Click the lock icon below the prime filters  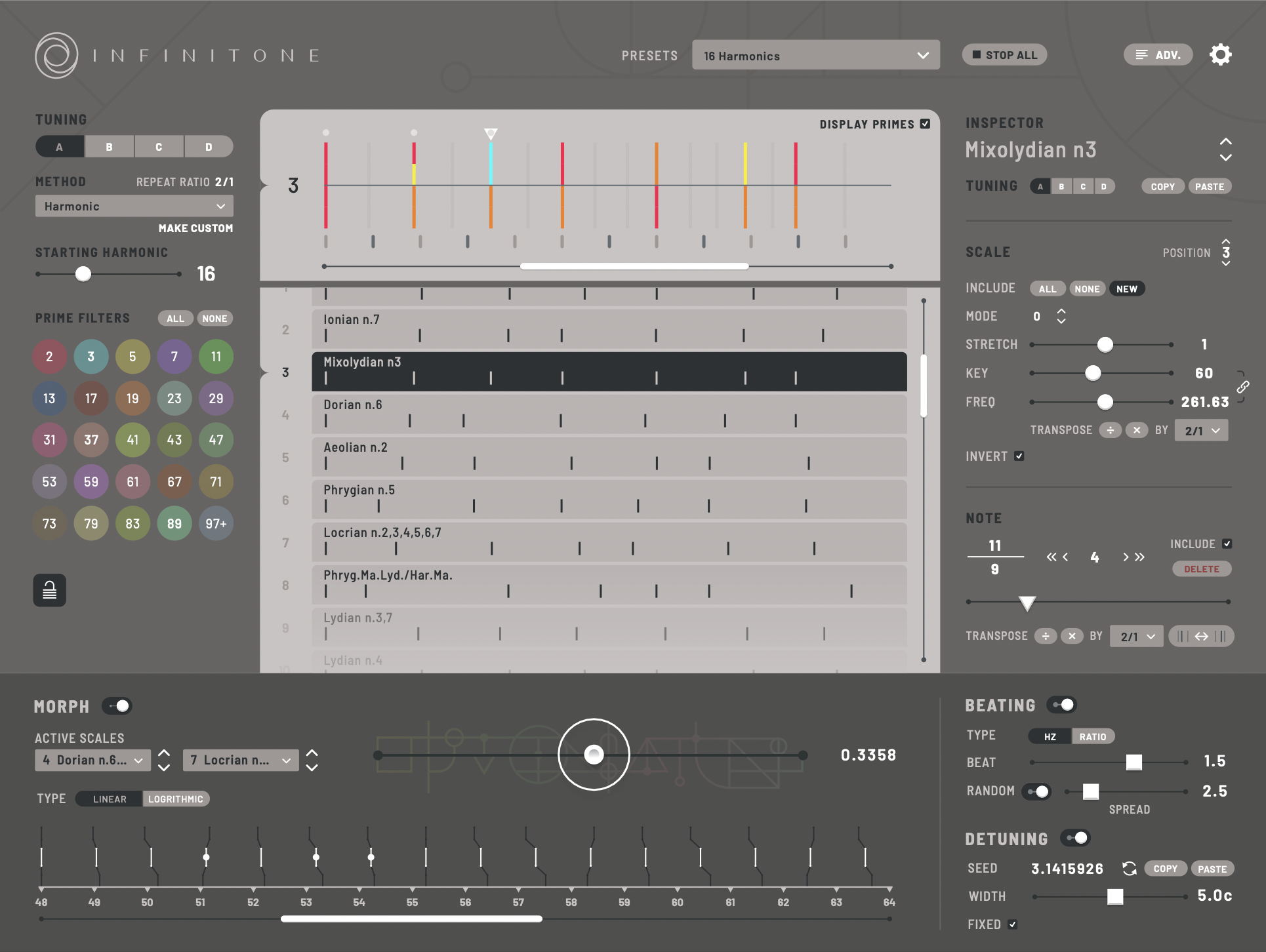[49, 590]
